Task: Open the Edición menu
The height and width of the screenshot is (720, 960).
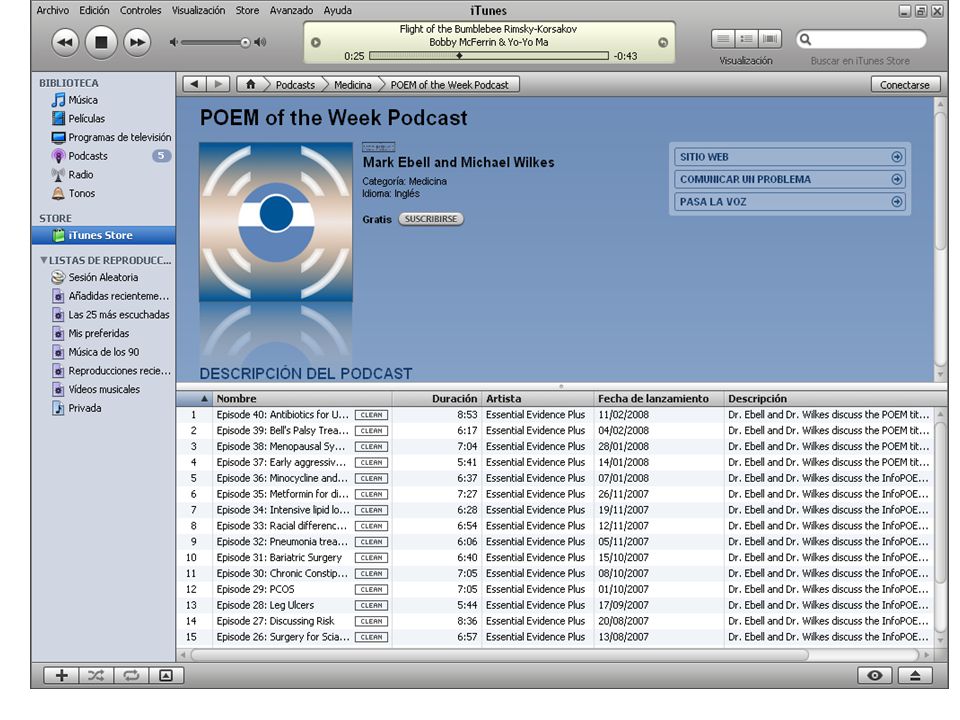Action: 94,10
